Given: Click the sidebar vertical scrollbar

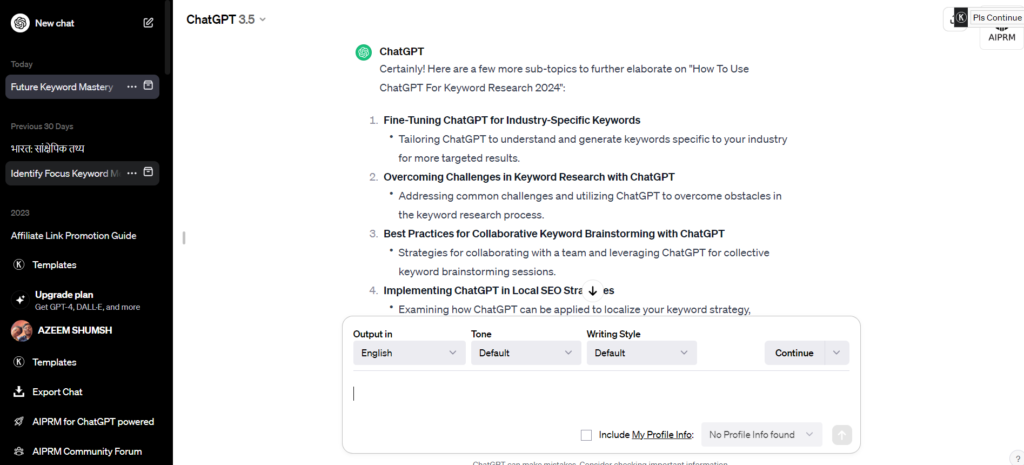Looking at the screenshot, I should click(x=168, y=37).
